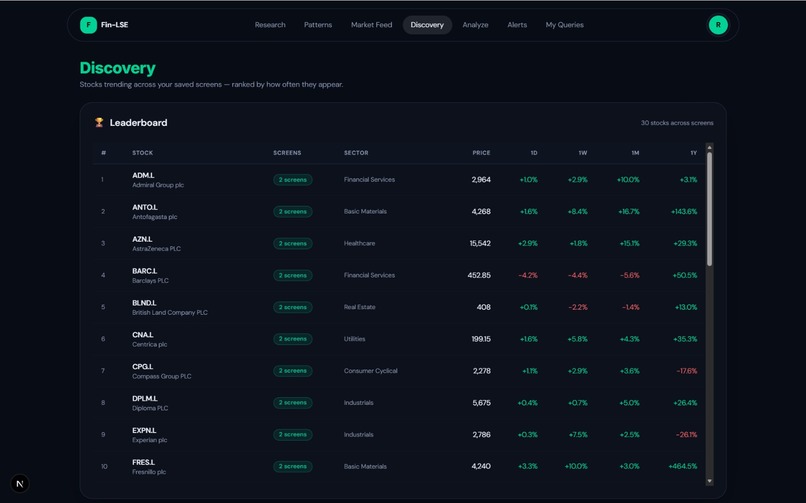This screenshot has height=503, width=806.
Task: Select the Discovery tab
Action: click(x=427, y=25)
